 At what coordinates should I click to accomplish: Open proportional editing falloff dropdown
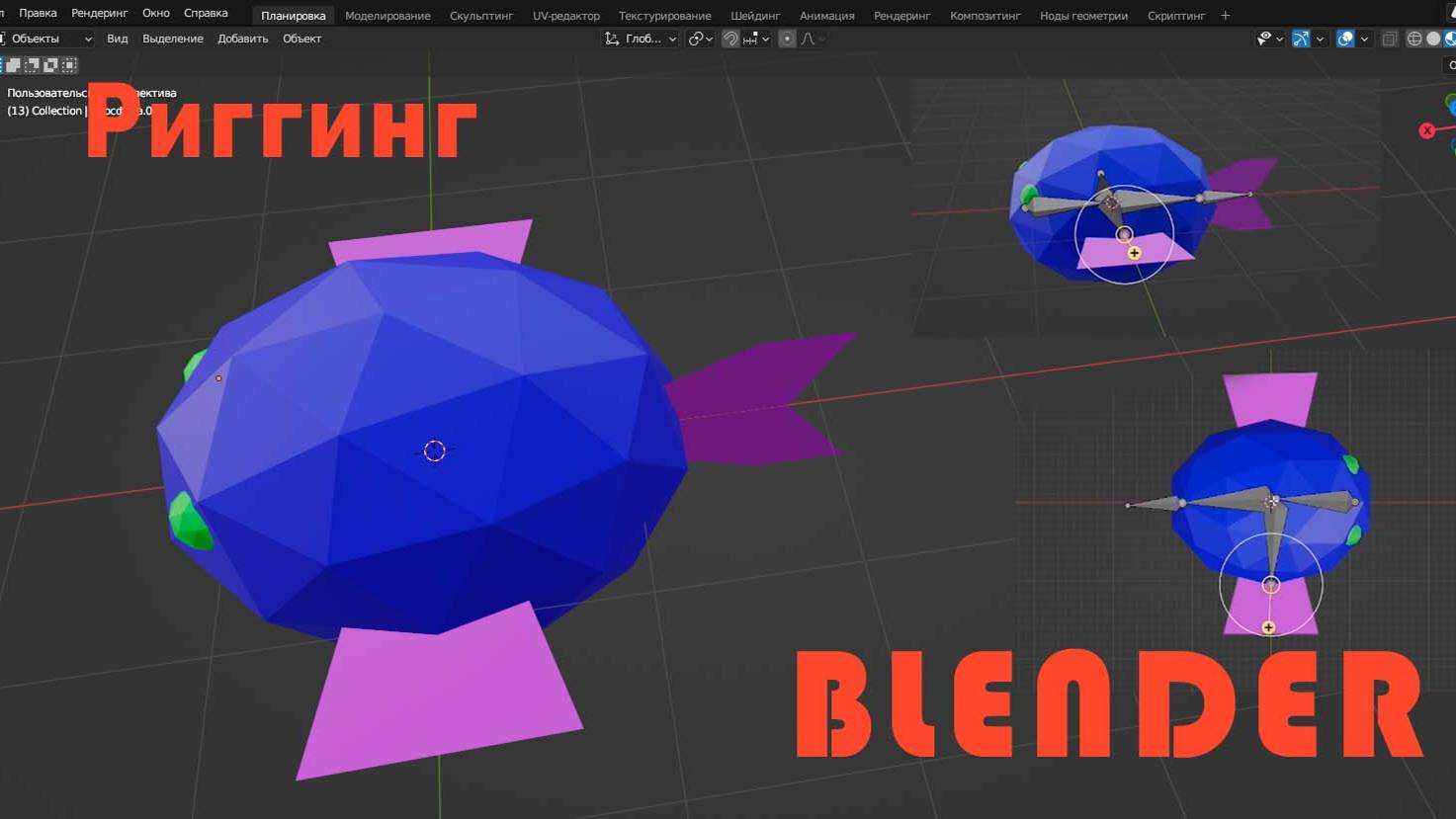tap(814, 39)
